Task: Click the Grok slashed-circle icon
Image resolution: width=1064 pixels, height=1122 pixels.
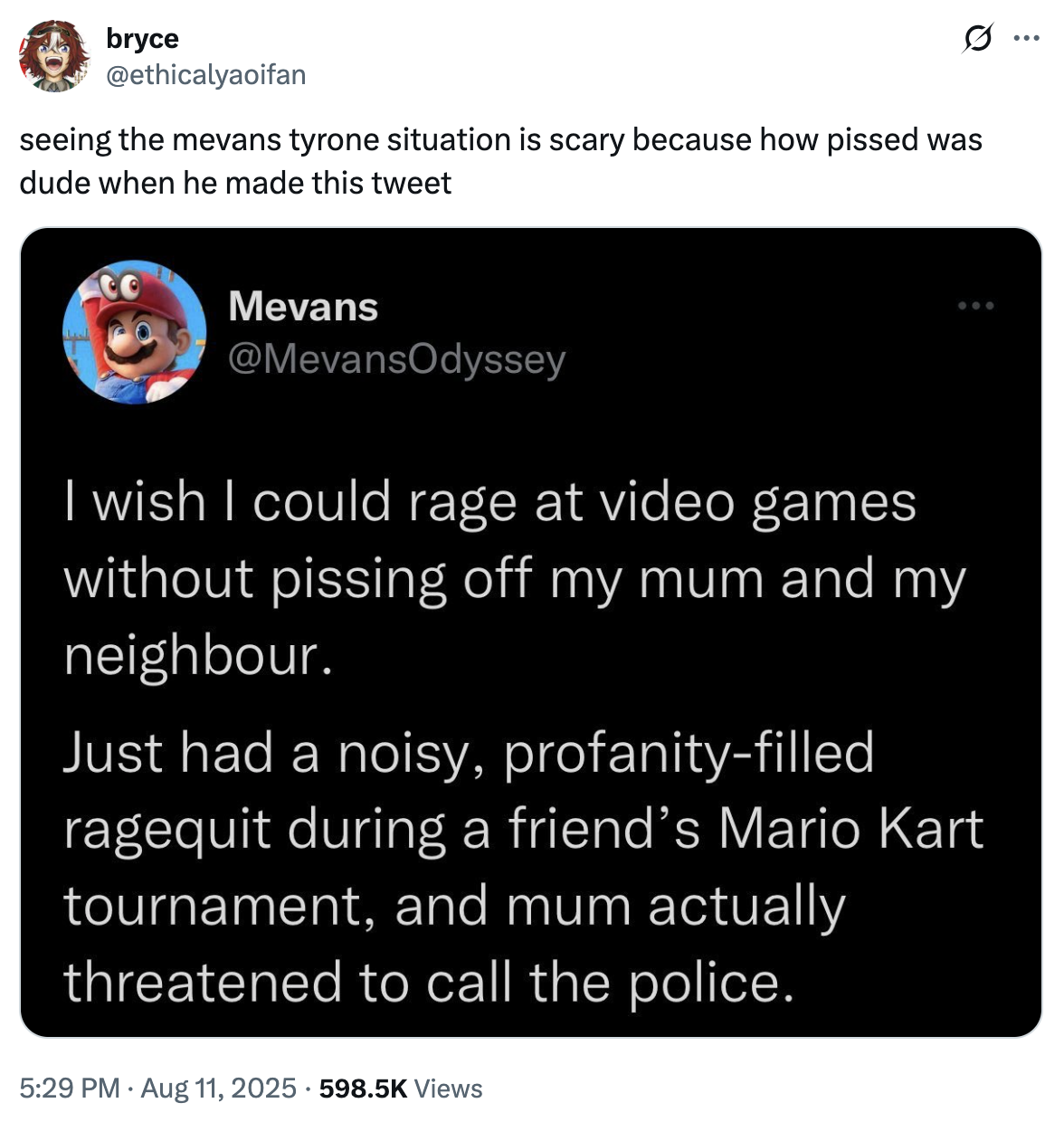Action: [x=977, y=39]
